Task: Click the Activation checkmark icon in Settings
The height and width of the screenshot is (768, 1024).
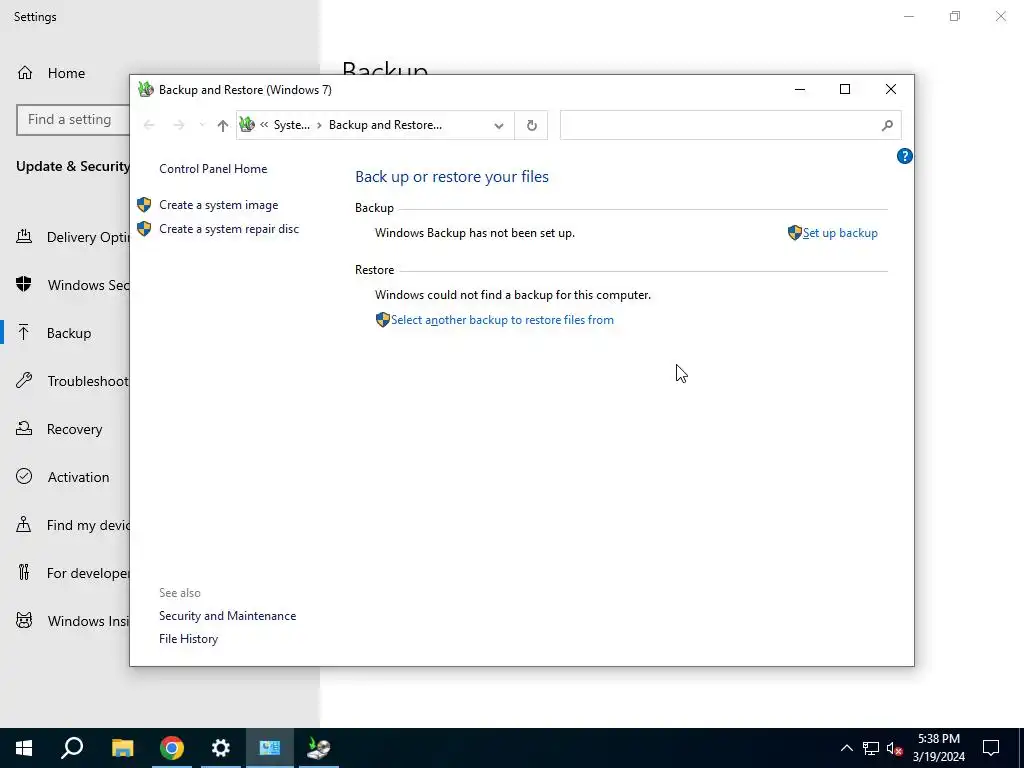Action: 24,476
